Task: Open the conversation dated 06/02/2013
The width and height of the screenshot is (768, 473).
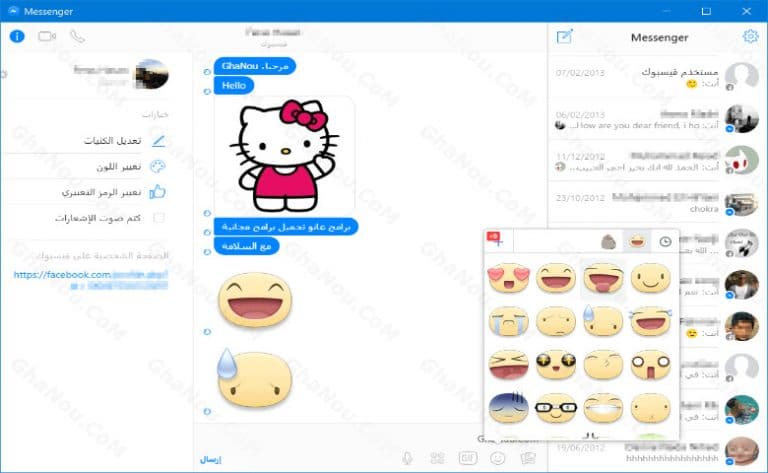Action: [656, 119]
